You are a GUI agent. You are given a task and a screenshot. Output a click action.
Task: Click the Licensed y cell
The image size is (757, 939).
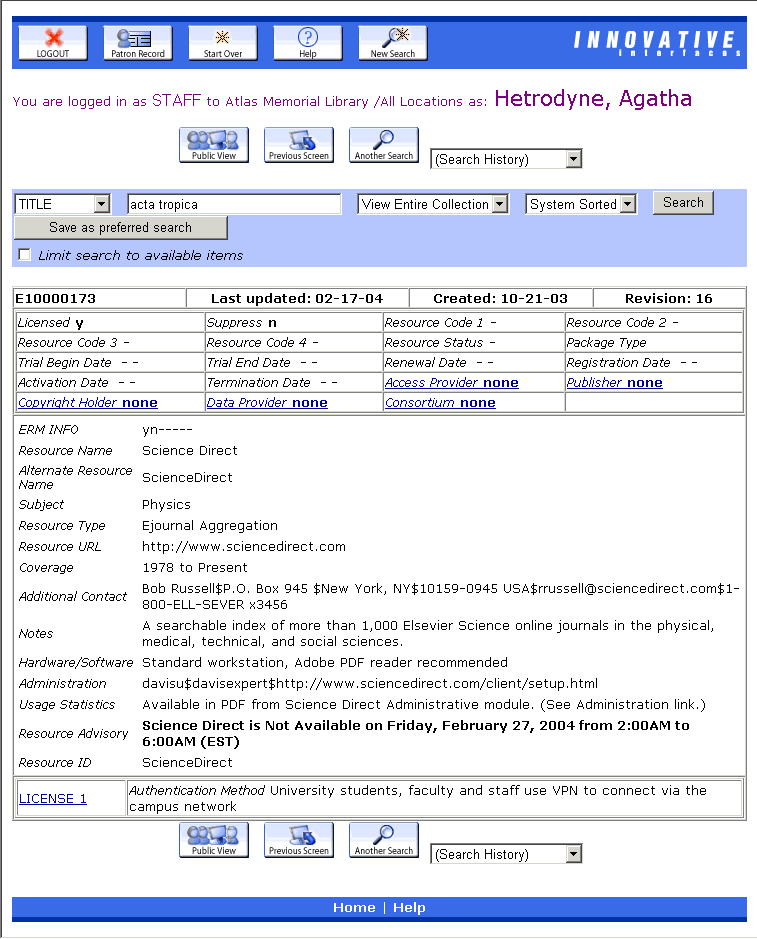click(110, 322)
